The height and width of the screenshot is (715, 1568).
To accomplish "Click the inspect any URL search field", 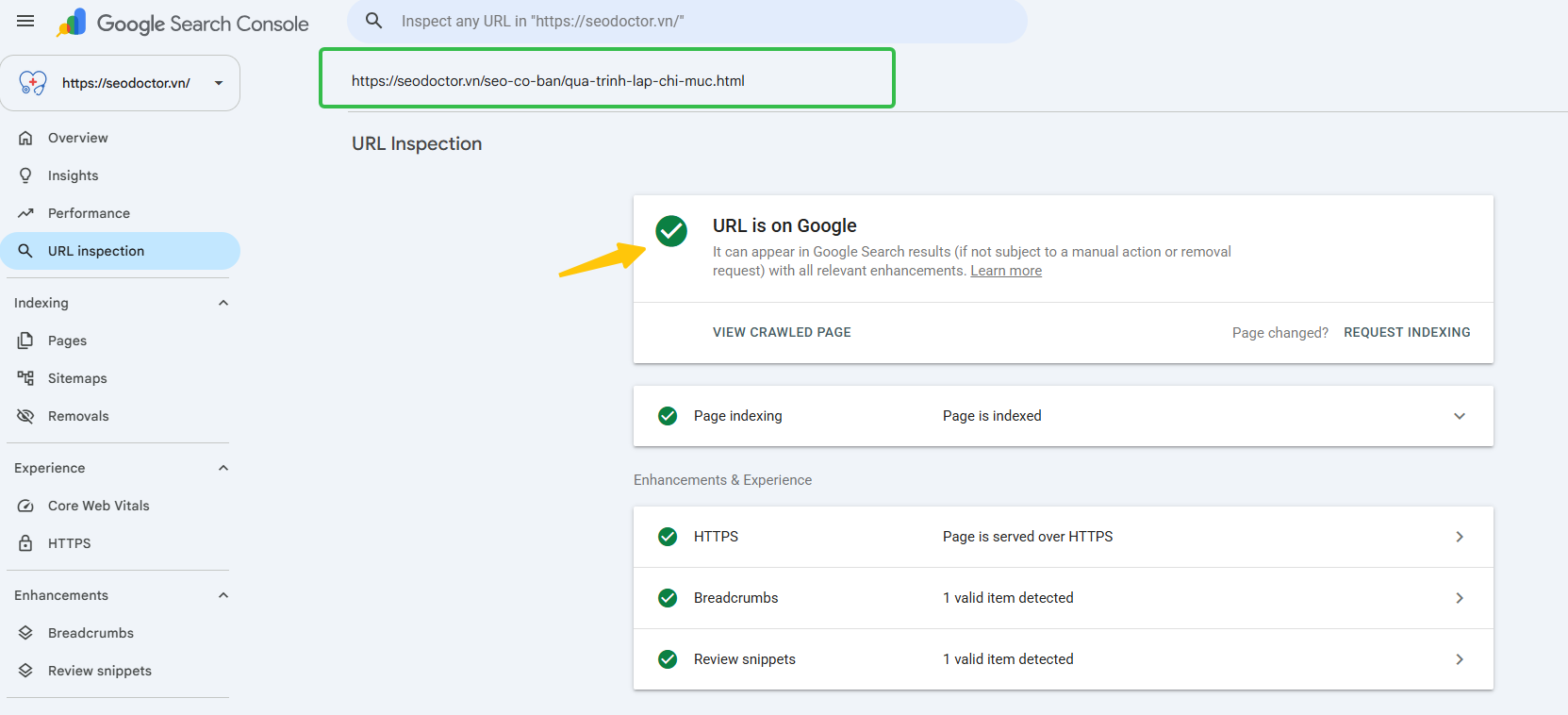I will coord(687,21).
